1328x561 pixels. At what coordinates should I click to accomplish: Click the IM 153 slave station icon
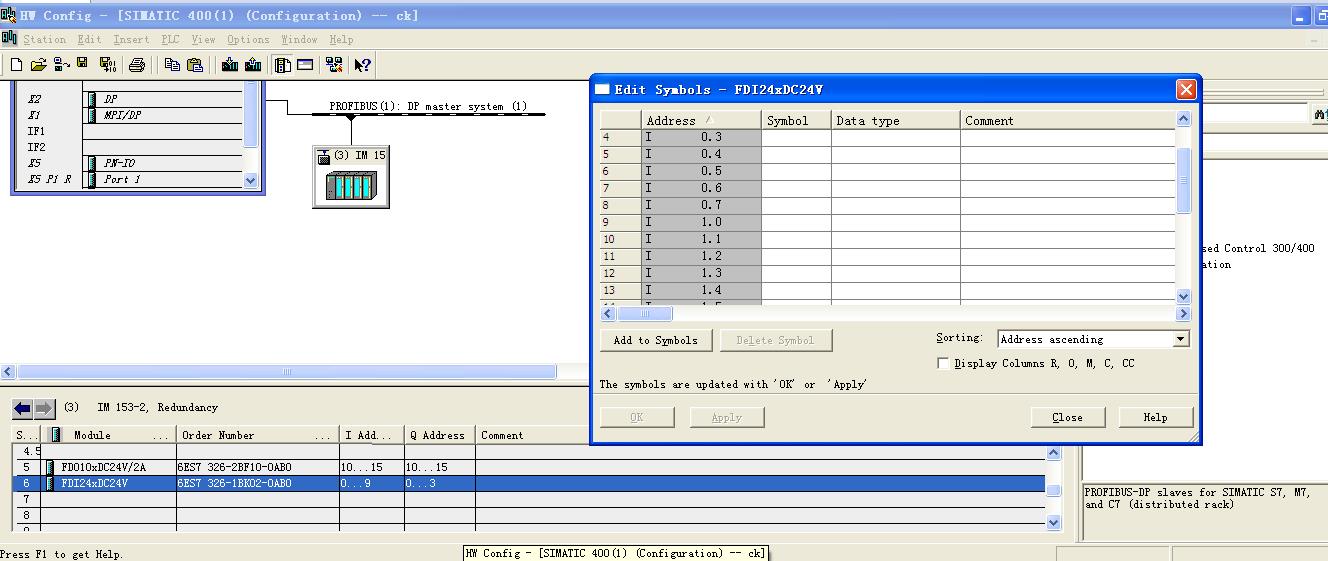pos(350,186)
